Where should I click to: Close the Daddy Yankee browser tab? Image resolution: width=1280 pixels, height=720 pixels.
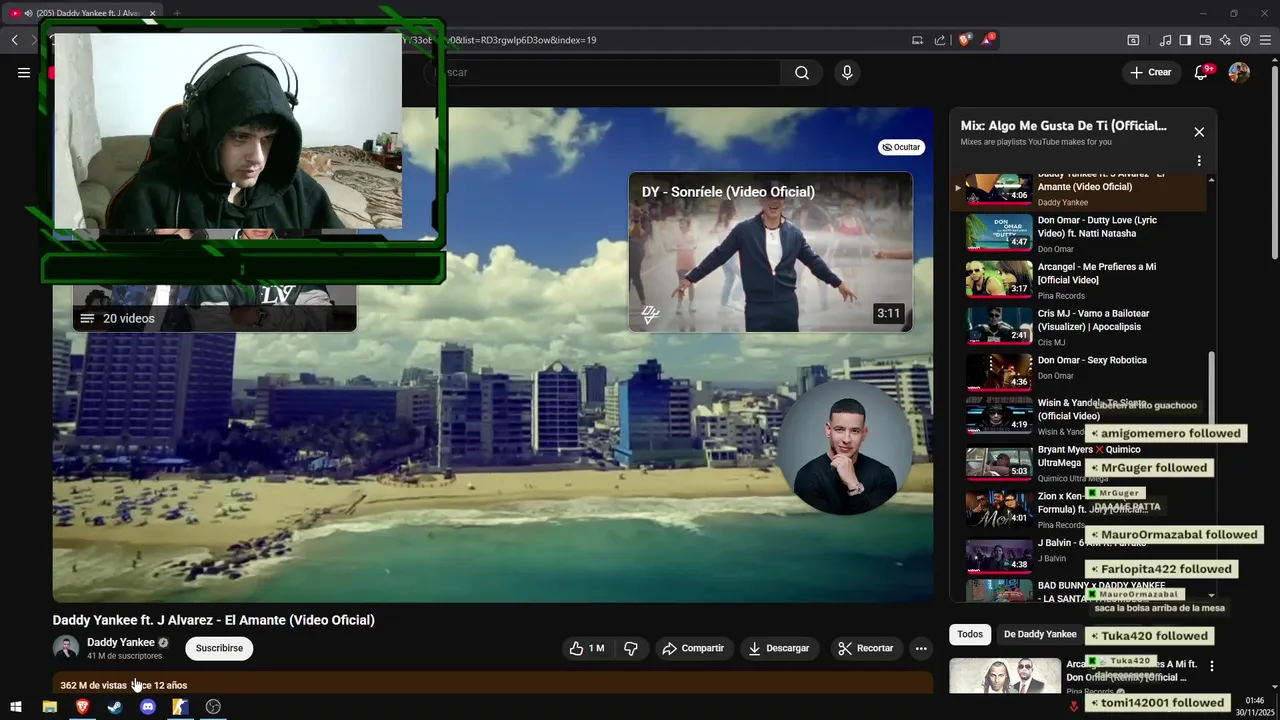coord(152,13)
